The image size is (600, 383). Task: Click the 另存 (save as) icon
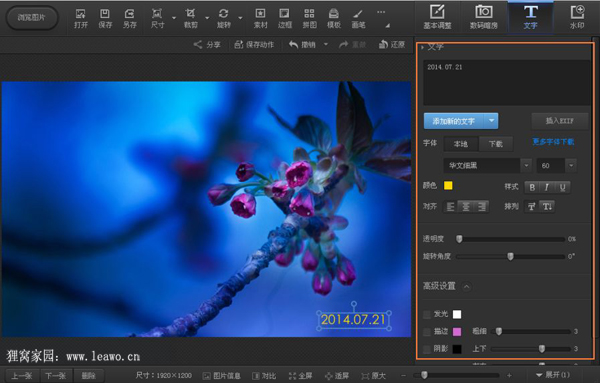coord(130,19)
